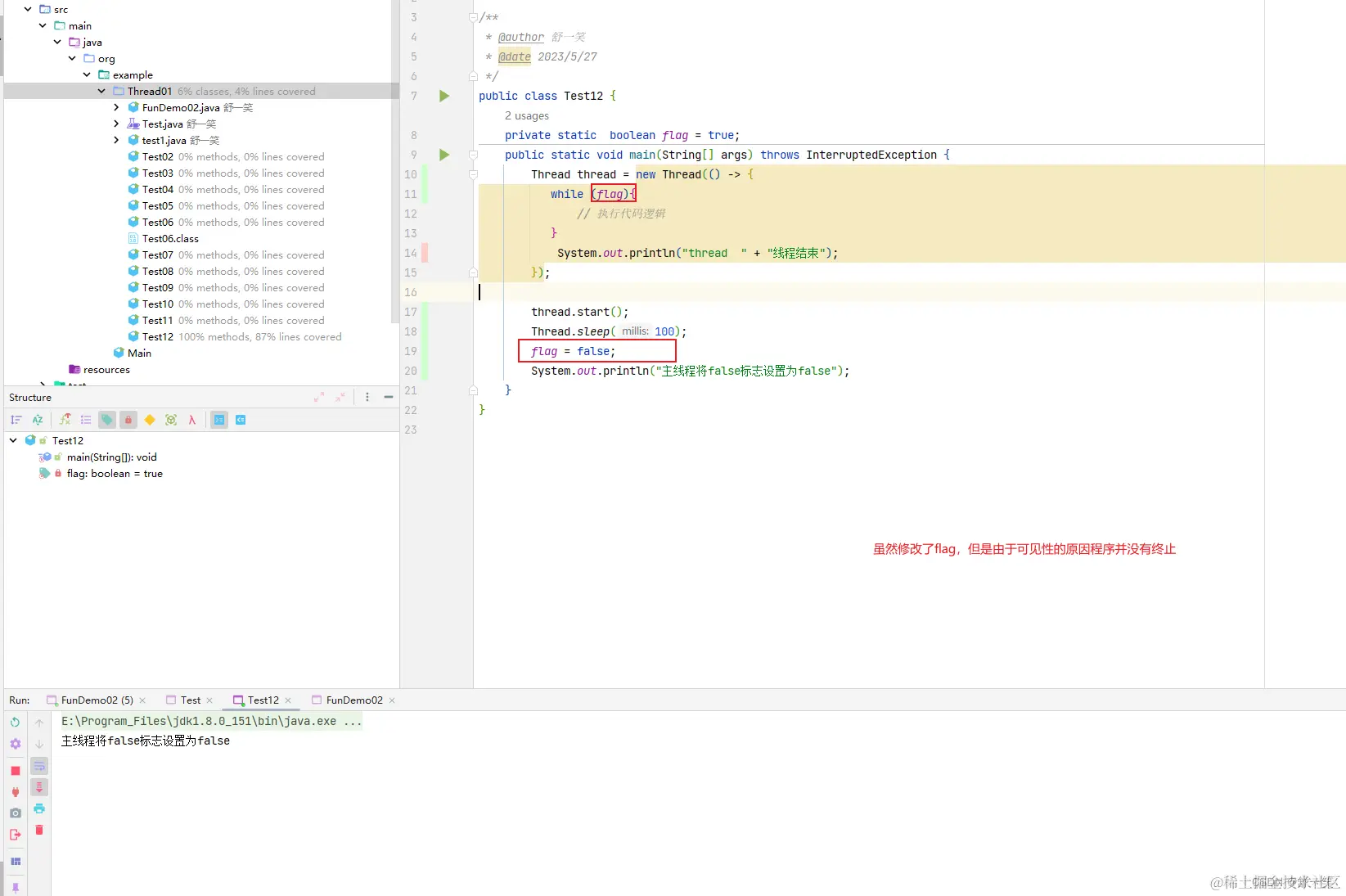Open the '2 usages' hint link

pos(527,116)
